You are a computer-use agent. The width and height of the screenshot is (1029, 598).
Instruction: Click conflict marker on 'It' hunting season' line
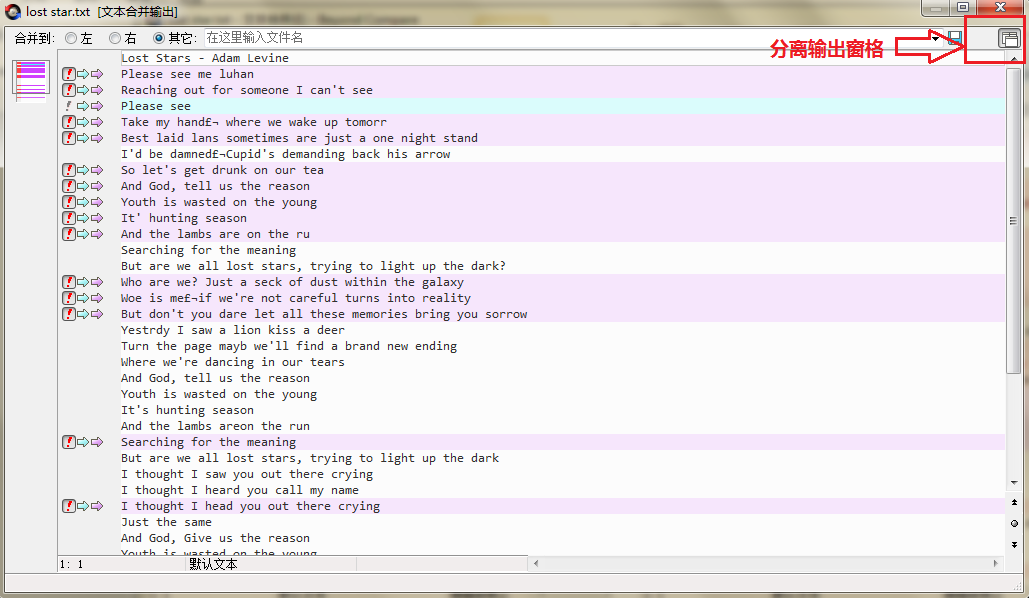tap(69, 218)
